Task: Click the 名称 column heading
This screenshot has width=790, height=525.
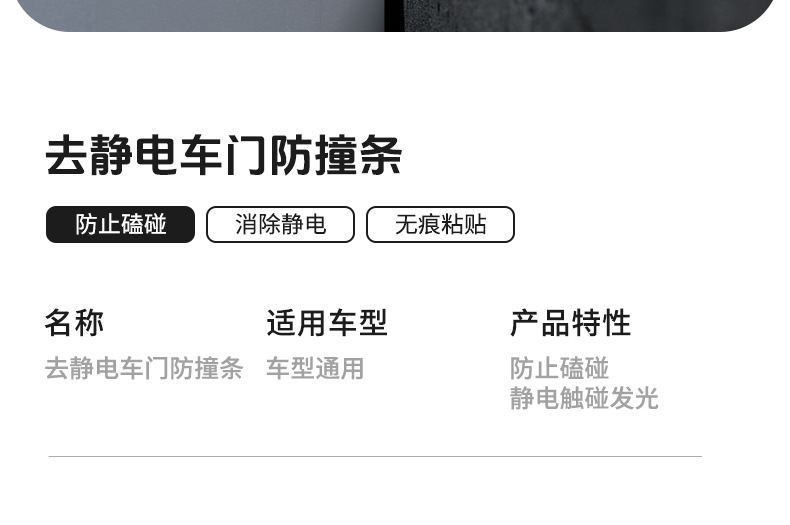Action: [75, 322]
